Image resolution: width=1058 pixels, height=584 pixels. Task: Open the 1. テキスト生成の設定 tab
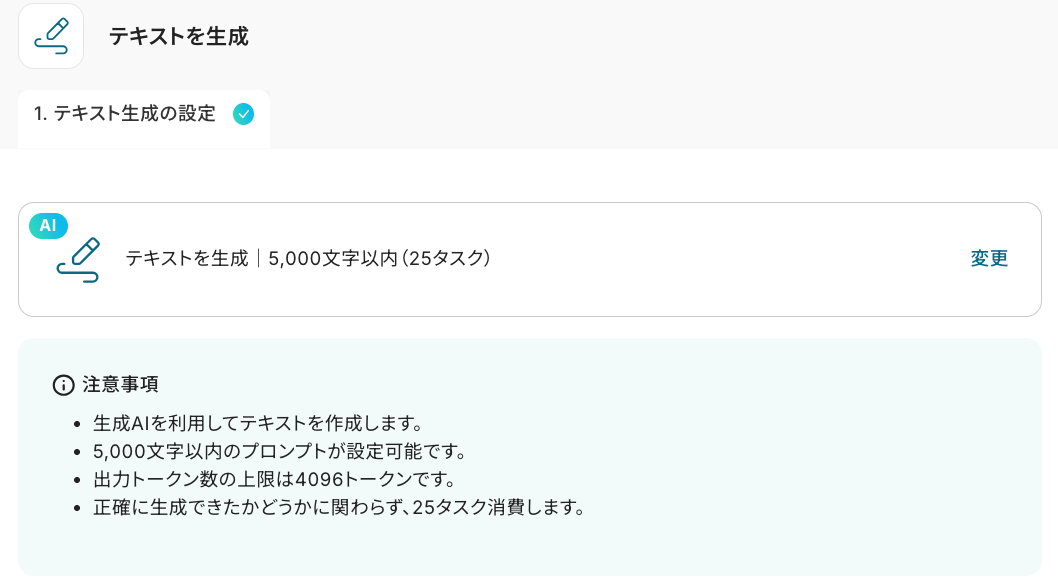click(125, 114)
